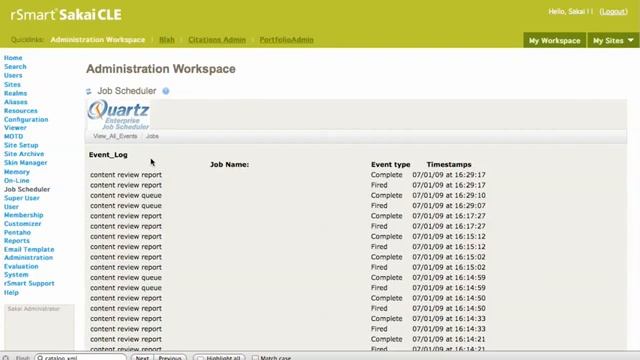Open the Jobs menu item
Viewport: 640px width, 360px height.
pos(152,136)
